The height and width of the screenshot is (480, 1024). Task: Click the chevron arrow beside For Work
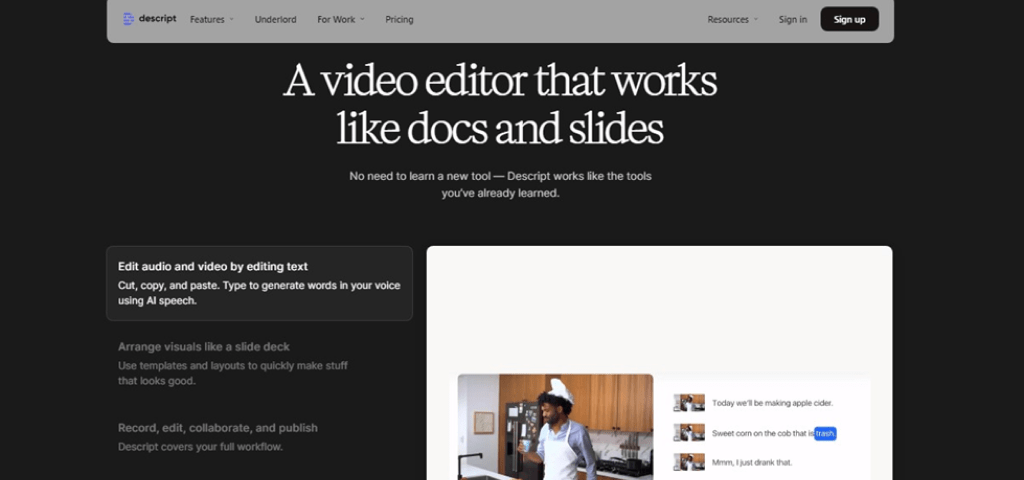pos(362,19)
